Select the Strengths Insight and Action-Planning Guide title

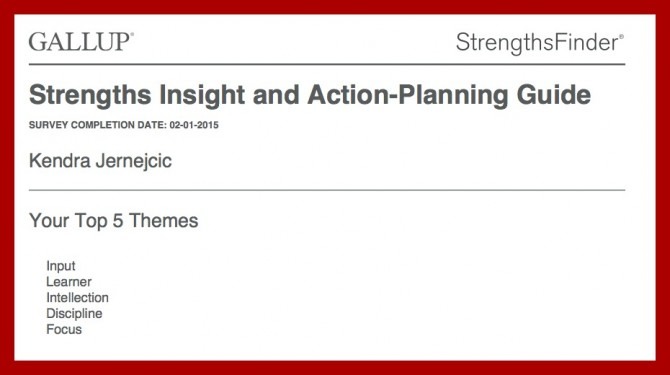point(310,96)
